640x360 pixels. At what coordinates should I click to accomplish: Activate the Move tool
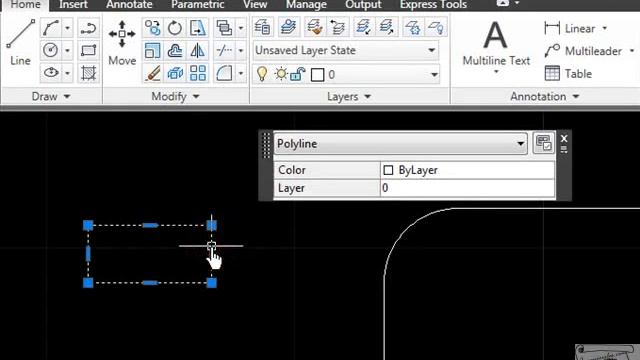(122, 42)
